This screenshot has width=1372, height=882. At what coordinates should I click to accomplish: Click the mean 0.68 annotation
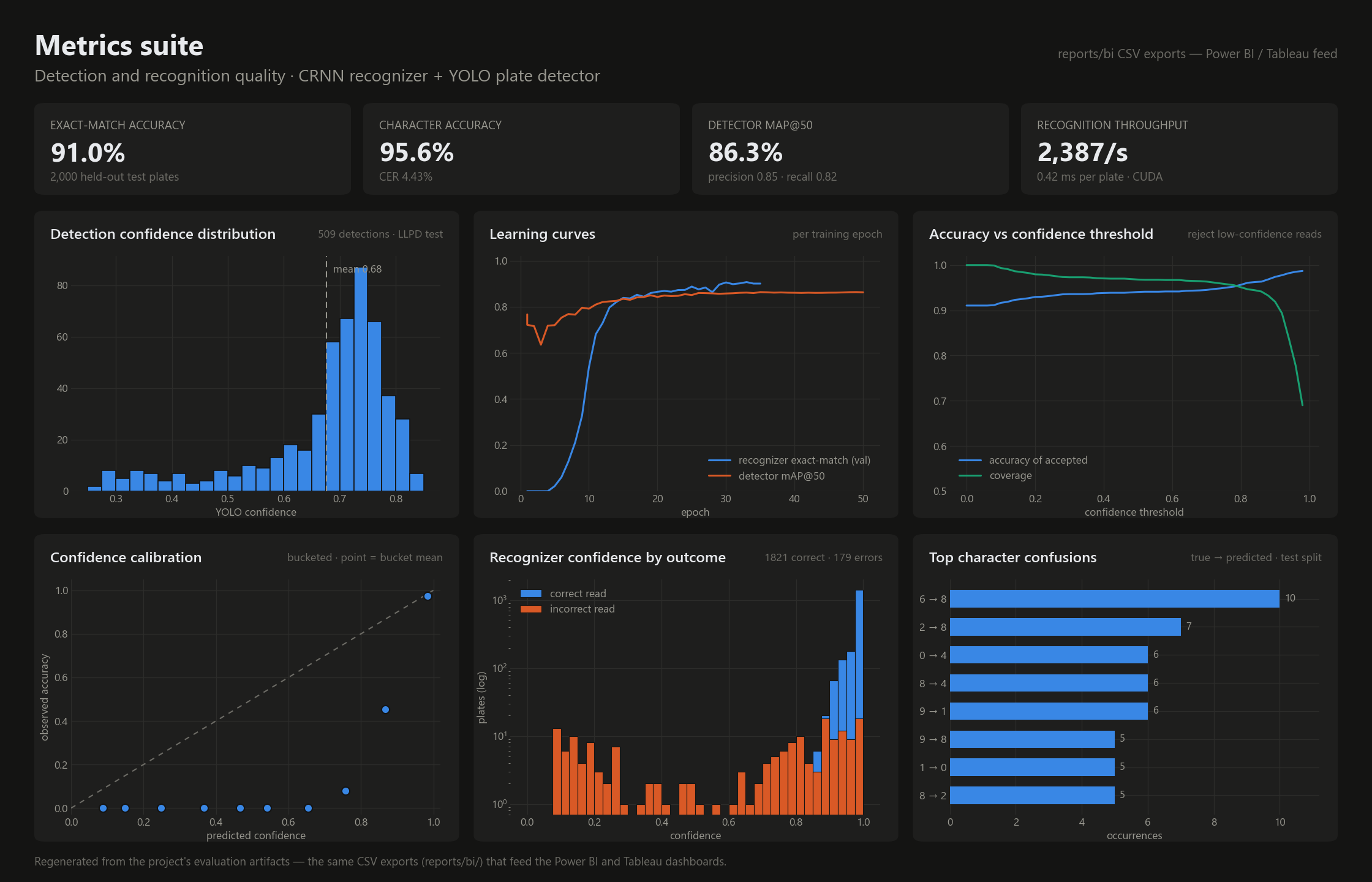[357, 269]
